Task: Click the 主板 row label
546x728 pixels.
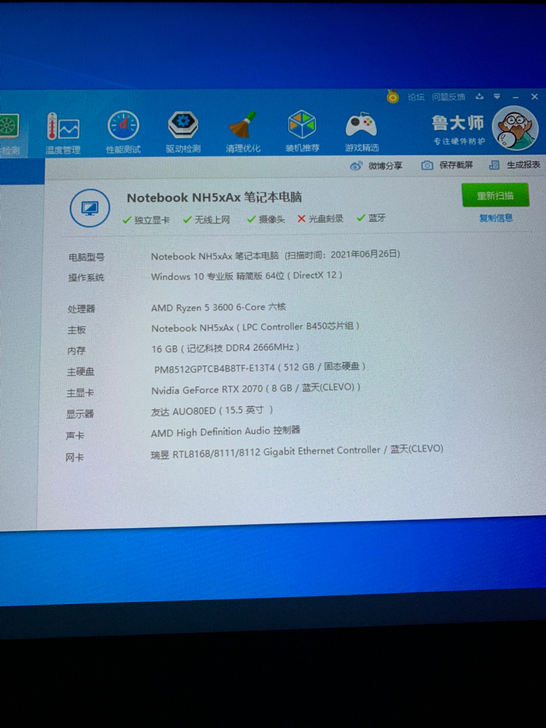Action: 77,330
